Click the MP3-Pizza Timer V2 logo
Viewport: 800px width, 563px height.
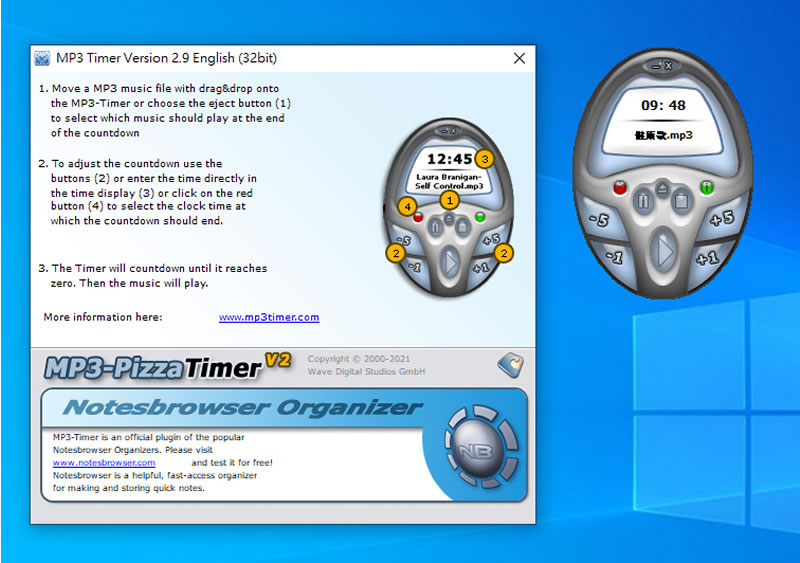click(167, 367)
